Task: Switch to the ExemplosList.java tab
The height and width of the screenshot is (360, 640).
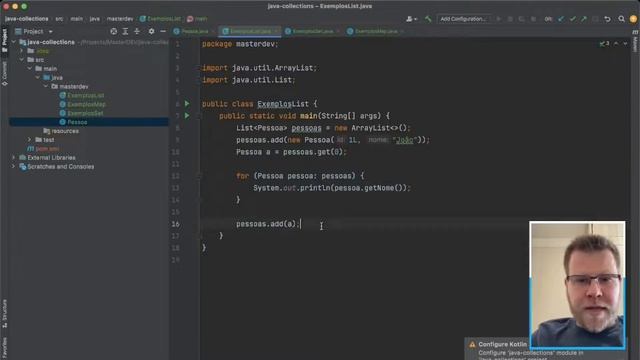Action: point(250,31)
